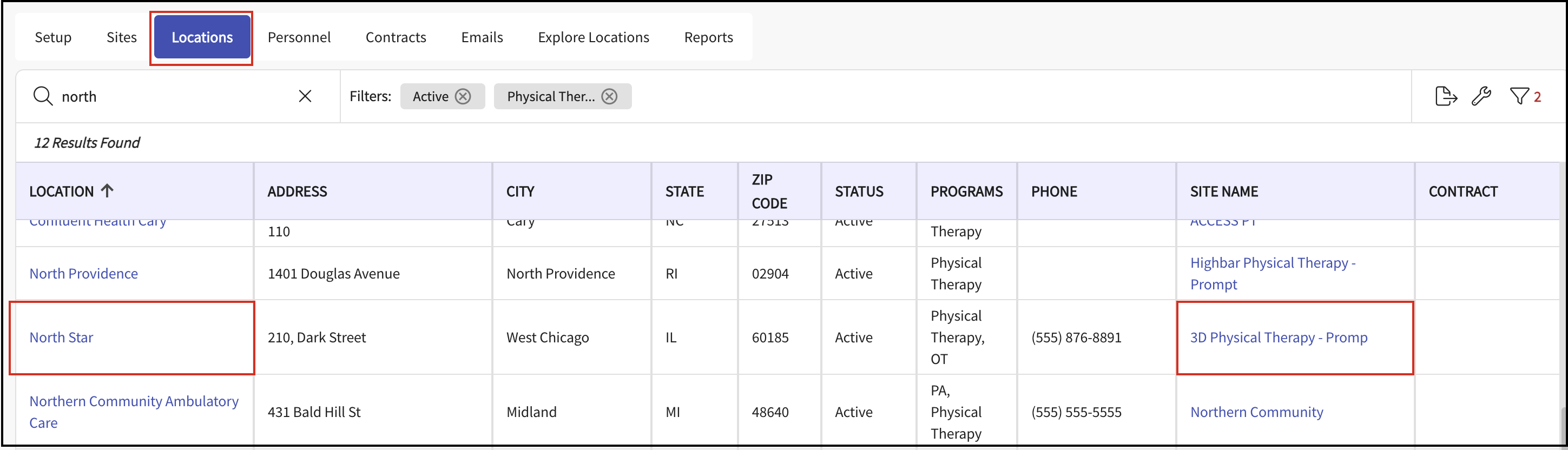The width and height of the screenshot is (1568, 450).
Task: Switch to the Sites tab
Action: 122,37
